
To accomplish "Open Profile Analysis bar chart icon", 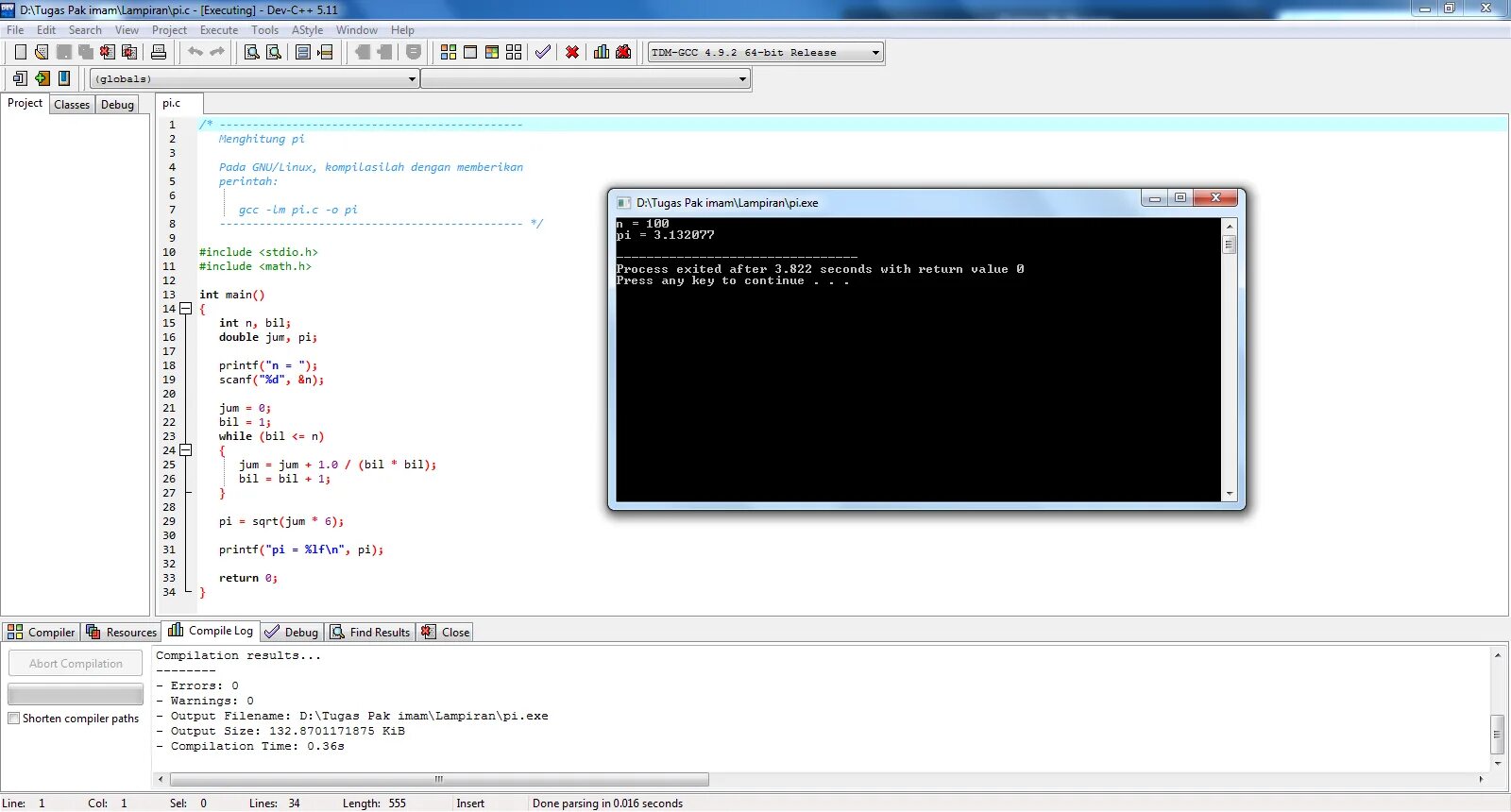I will 602,52.
